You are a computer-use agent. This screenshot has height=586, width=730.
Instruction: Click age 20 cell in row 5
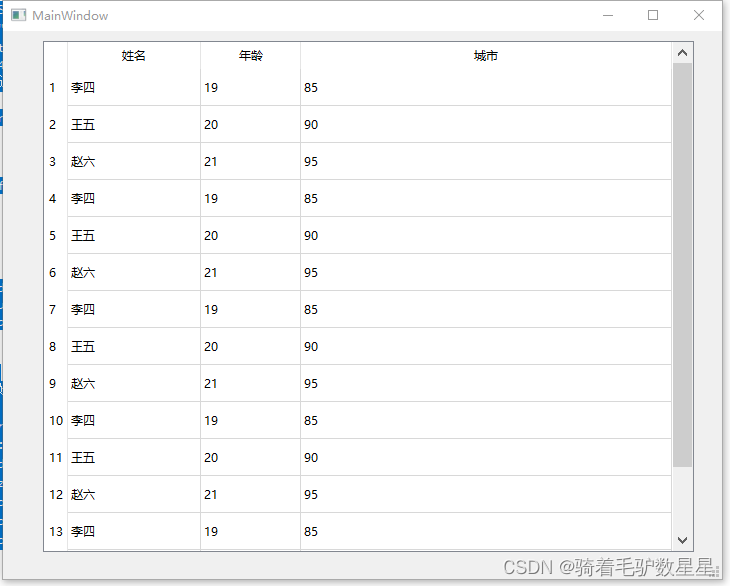(250, 236)
